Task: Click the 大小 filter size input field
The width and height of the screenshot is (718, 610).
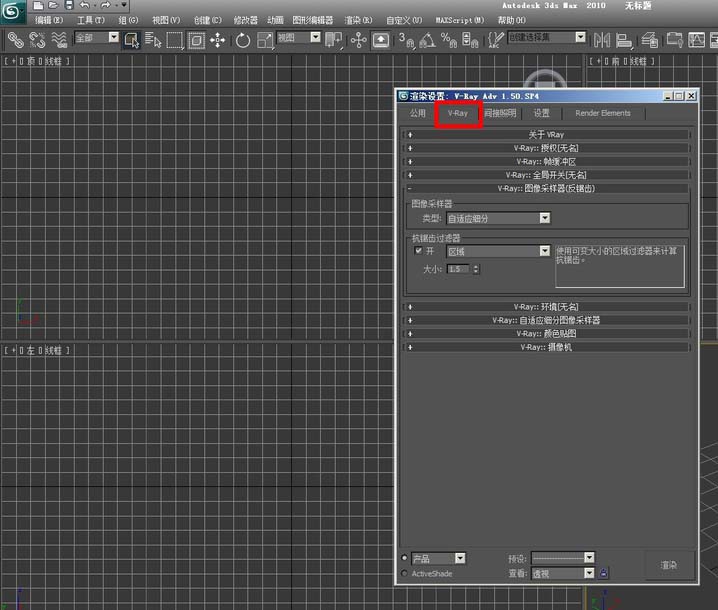Action: coord(459,269)
